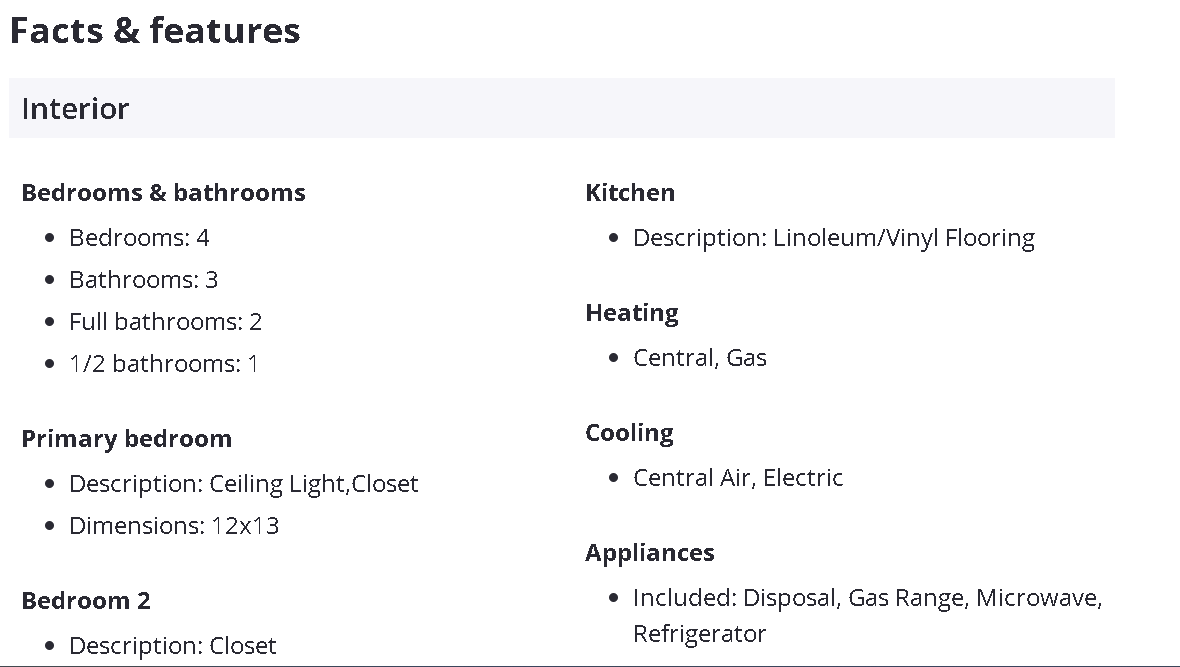Viewport: 1180px width, 667px height.
Task: Click the Ceiling Light,Closet description line
Action: coord(243,484)
